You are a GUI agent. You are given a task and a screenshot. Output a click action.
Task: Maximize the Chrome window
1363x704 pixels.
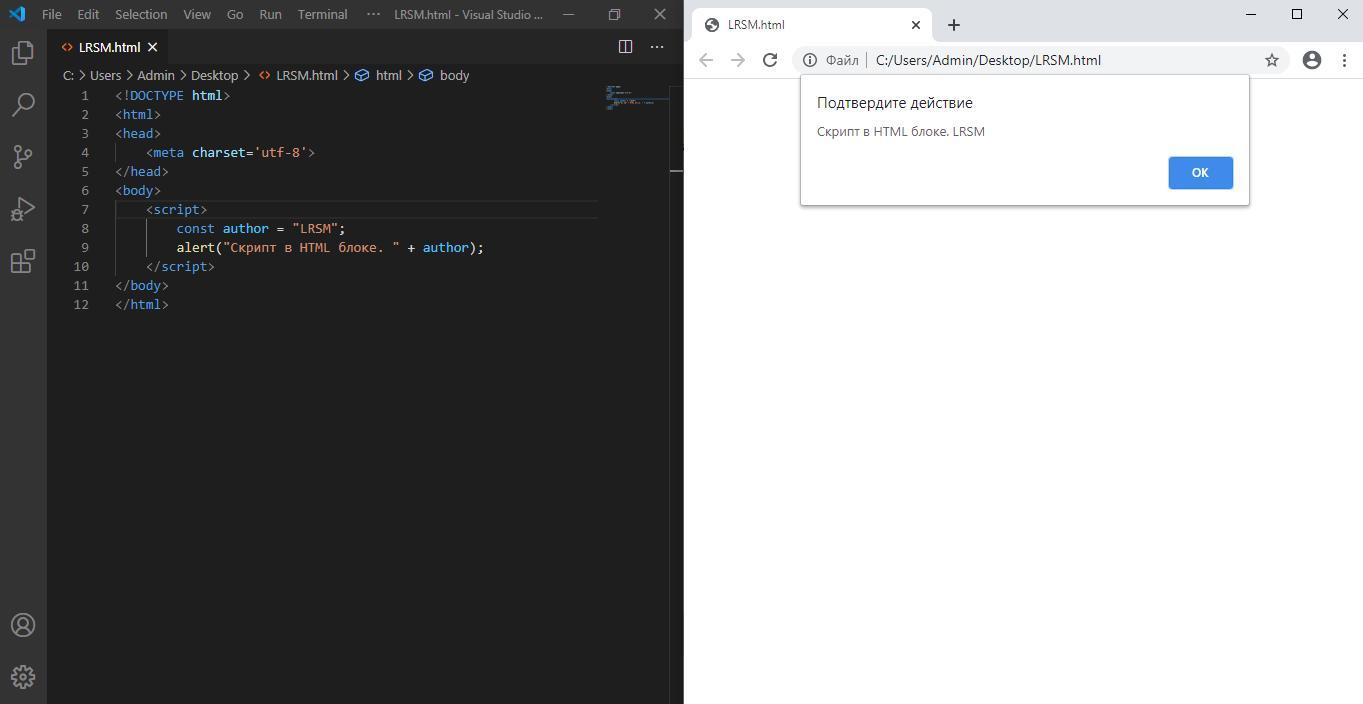(x=1297, y=14)
